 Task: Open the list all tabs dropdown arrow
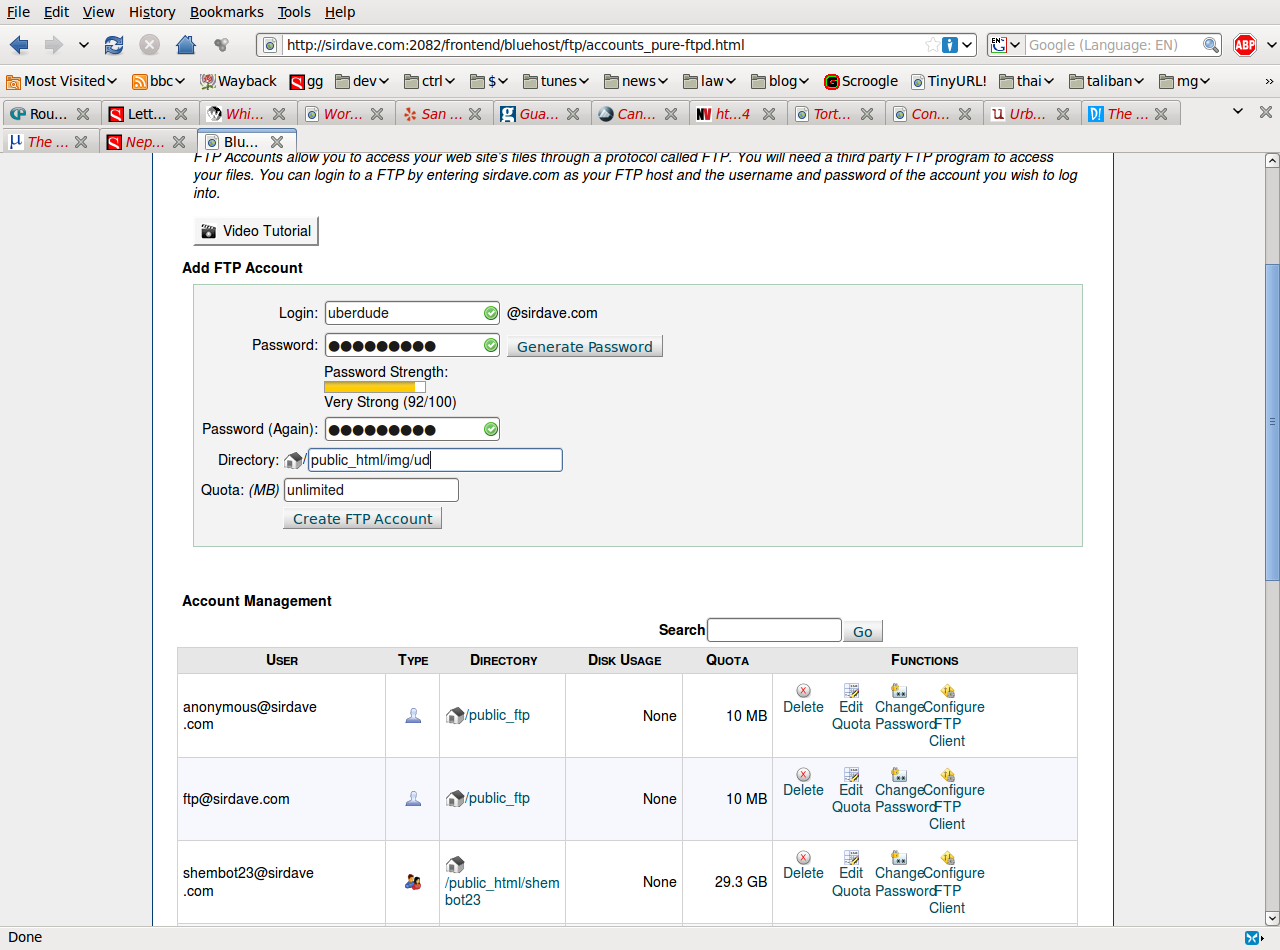coord(1238,111)
